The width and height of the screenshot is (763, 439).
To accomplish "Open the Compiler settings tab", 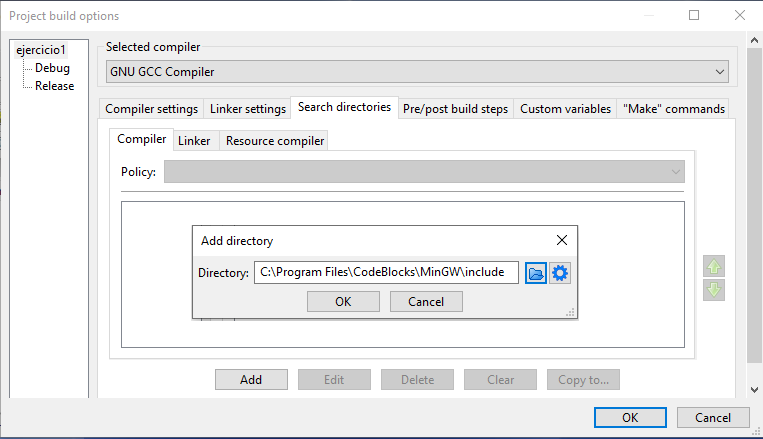I will pyautogui.click(x=151, y=109).
